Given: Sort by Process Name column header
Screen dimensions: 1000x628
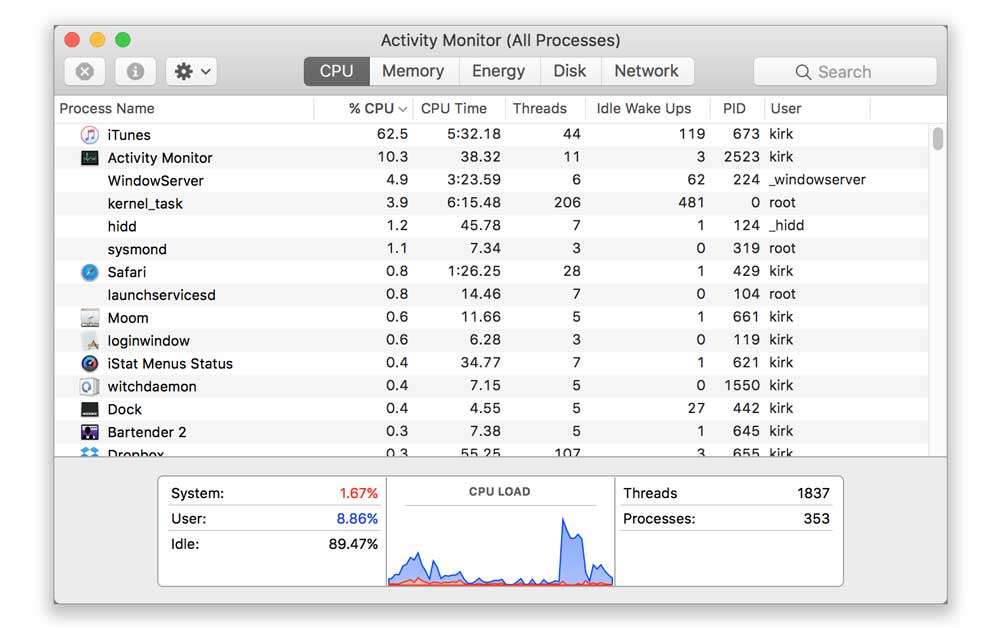Looking at the screenshot, I should tap(107, 108).
